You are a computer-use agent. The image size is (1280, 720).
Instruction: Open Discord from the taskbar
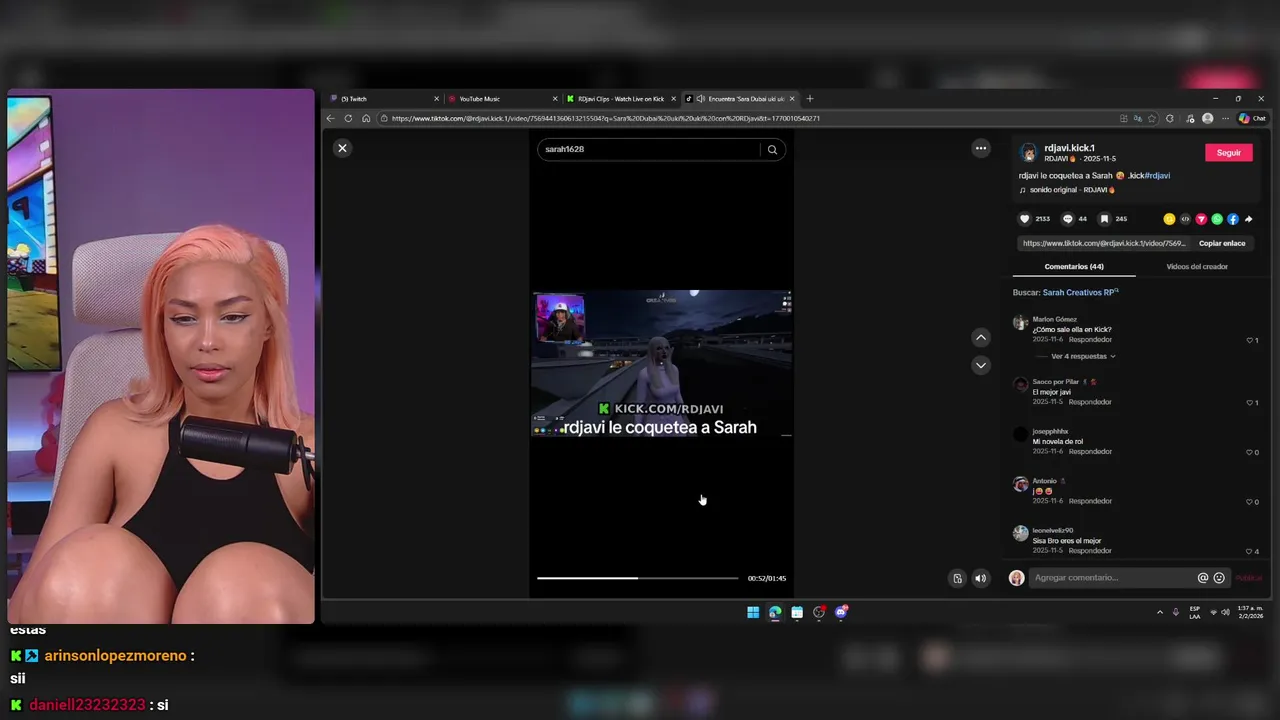click(841, 613)
